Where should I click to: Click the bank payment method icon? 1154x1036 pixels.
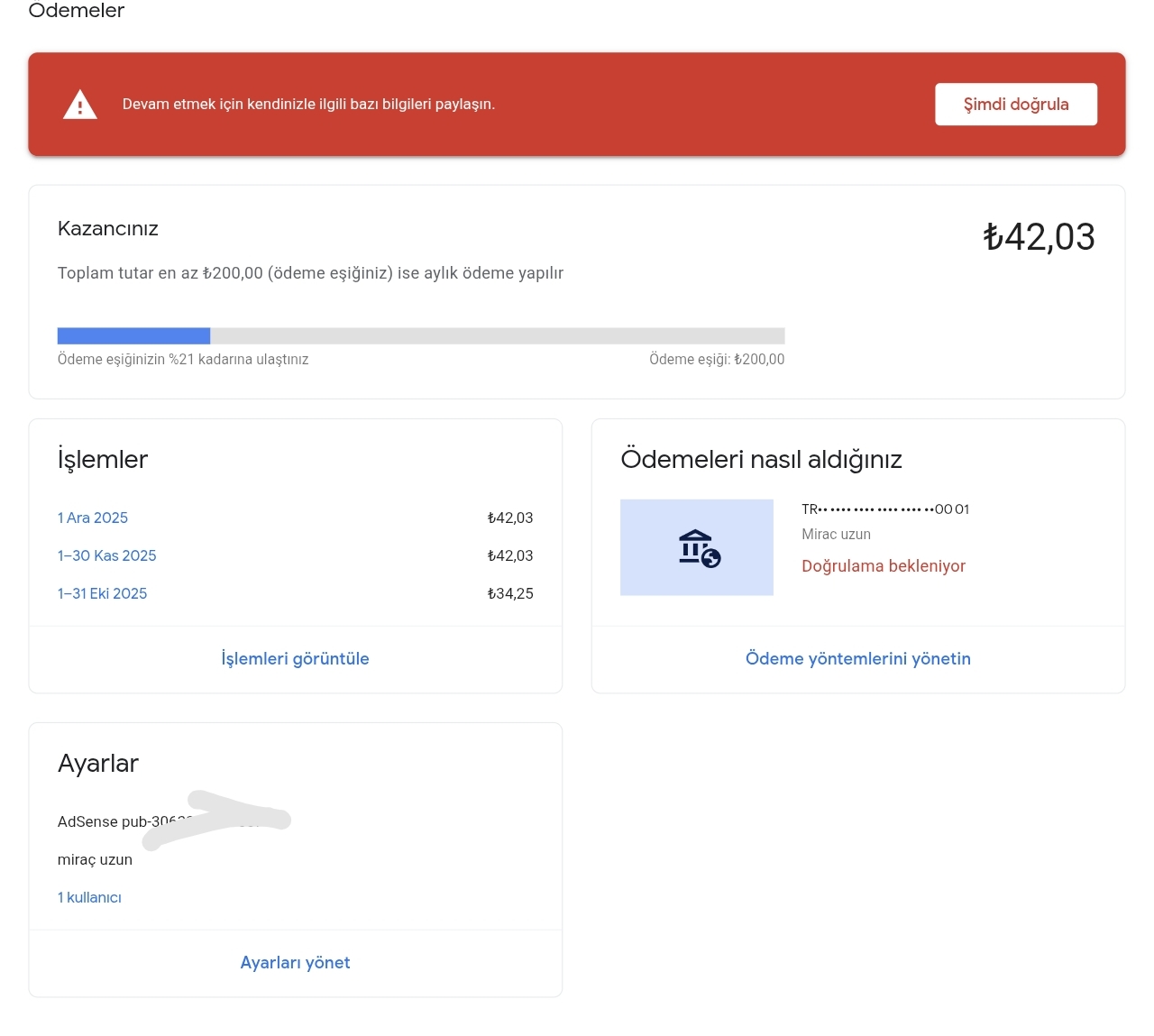coord(697,547)
